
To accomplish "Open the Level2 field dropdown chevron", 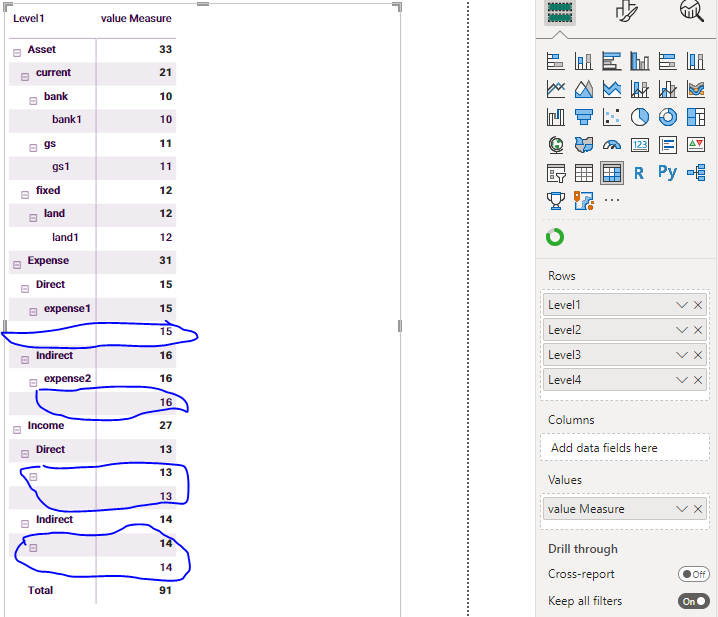I will 682,330.
